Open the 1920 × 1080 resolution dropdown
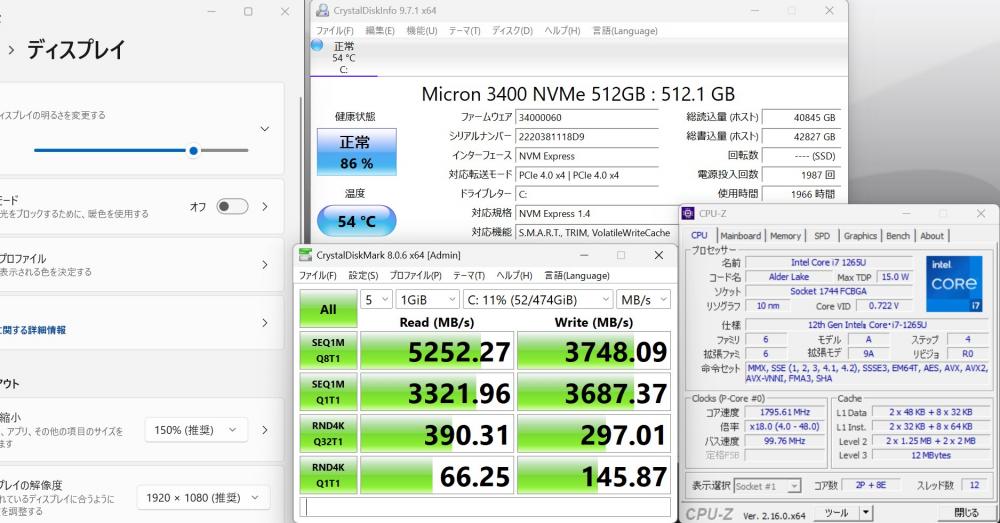 pos(203,497)
